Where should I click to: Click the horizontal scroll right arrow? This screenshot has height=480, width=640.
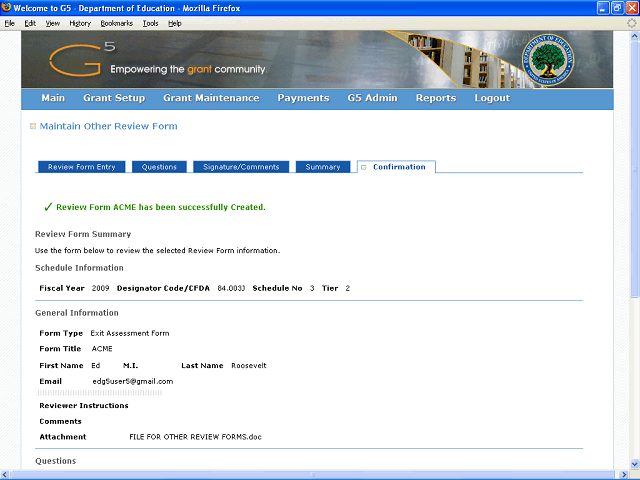pyautogui.click(x=624, y=475)
